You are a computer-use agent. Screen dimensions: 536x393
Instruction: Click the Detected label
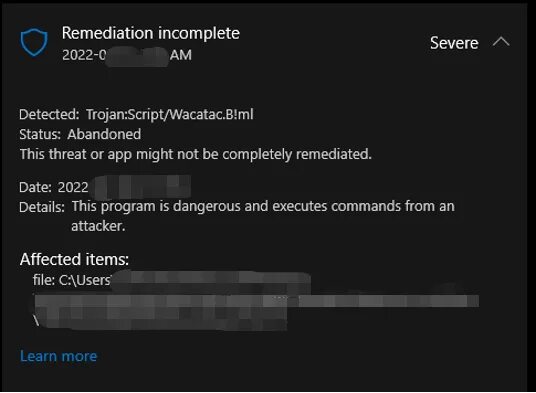click(49, 114)
